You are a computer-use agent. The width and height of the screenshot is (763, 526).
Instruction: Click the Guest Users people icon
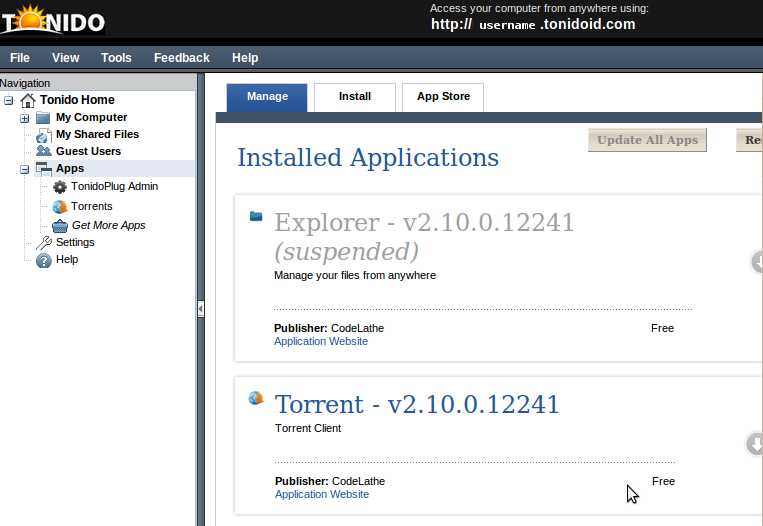click(x=43, y=151)
